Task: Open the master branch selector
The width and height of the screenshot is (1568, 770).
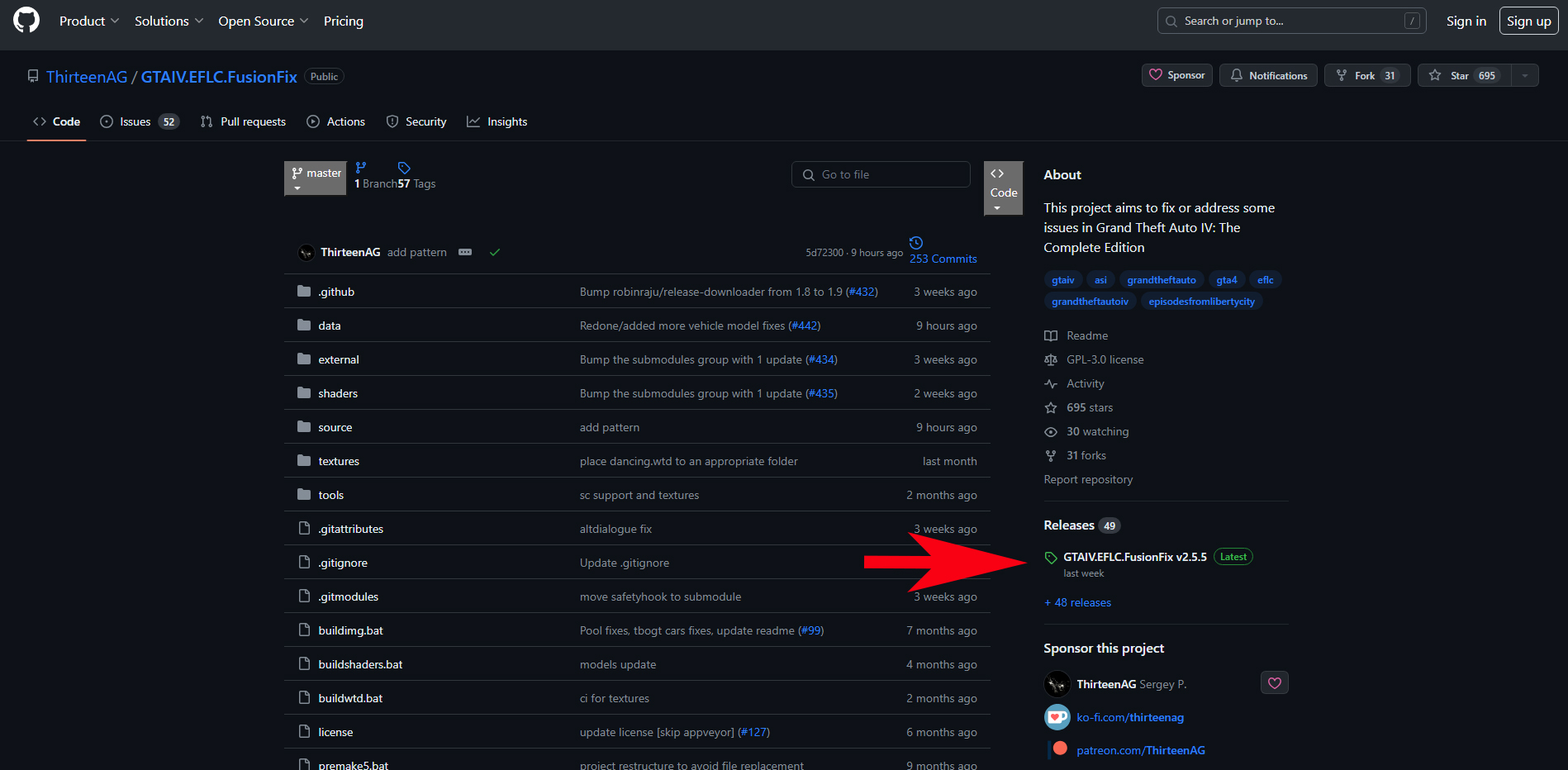Action: click(316, 178)
